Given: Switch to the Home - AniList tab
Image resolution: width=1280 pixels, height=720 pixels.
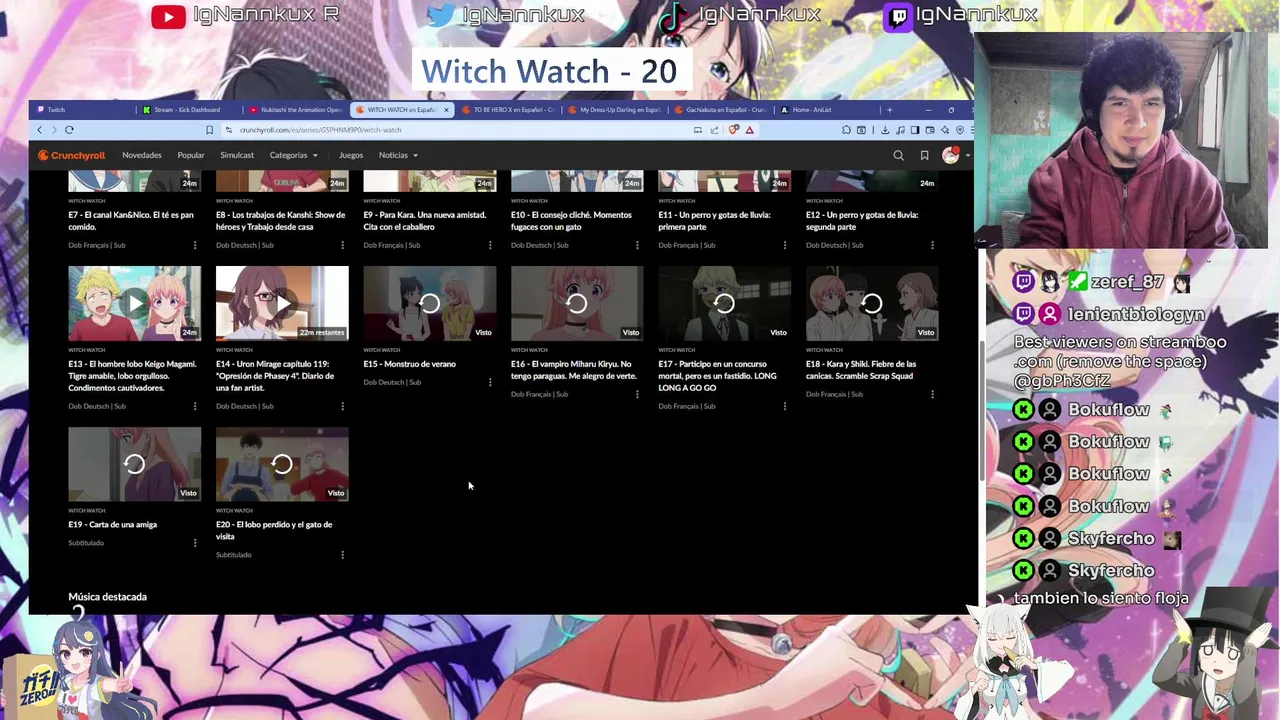Looking at the screenshot, I should click(x=827, y=110).
